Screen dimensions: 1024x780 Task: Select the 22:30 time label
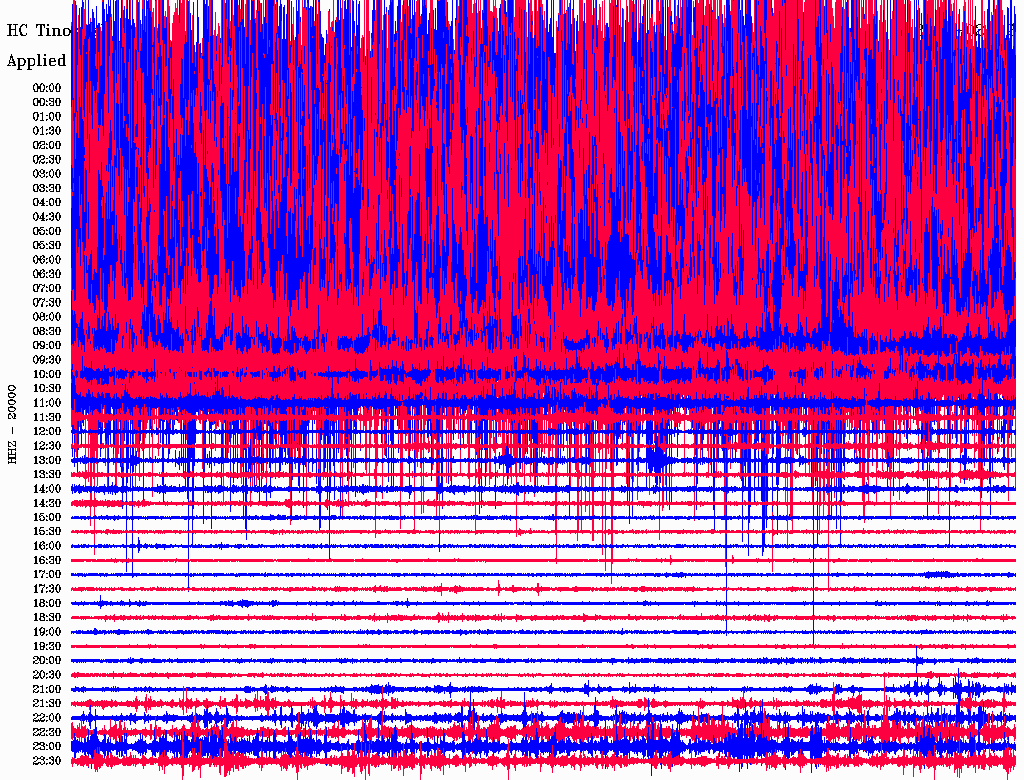(x=47, y=732)
